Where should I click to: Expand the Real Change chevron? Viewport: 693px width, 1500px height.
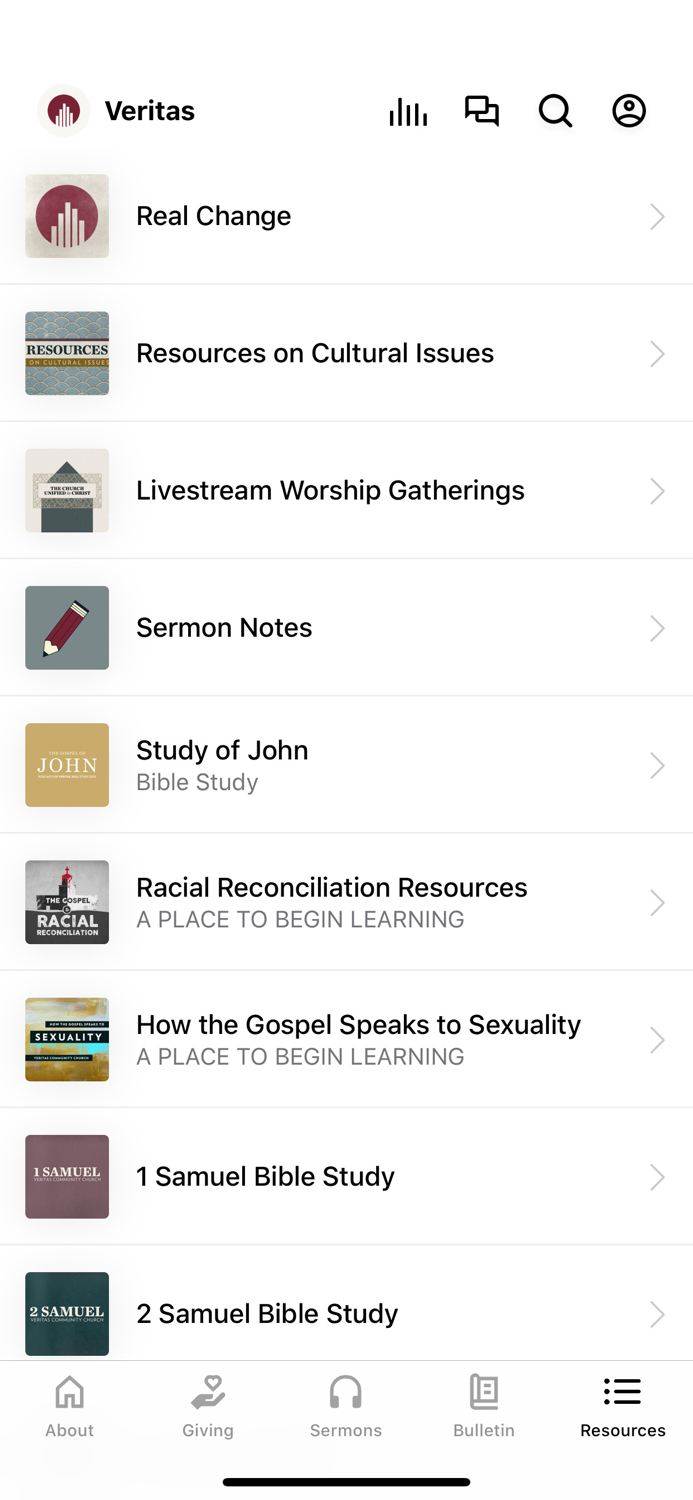(657, 216)
